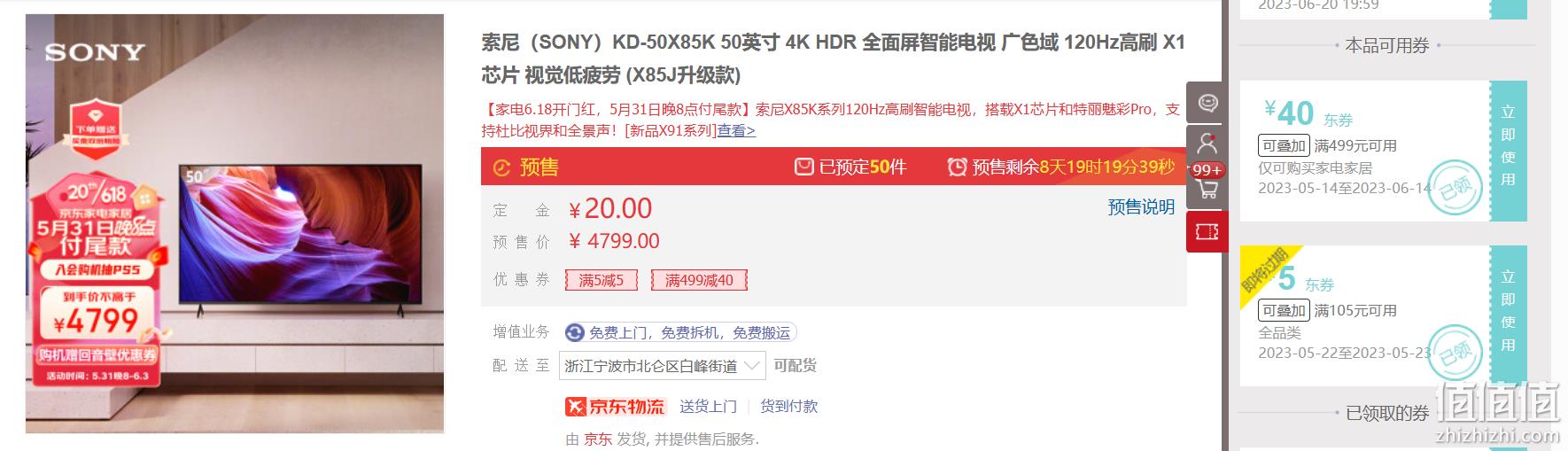Click the countdown alarm clock icon
Image resolution: width=1568 pixels, height=451 pixels.
tap(957, 167)
